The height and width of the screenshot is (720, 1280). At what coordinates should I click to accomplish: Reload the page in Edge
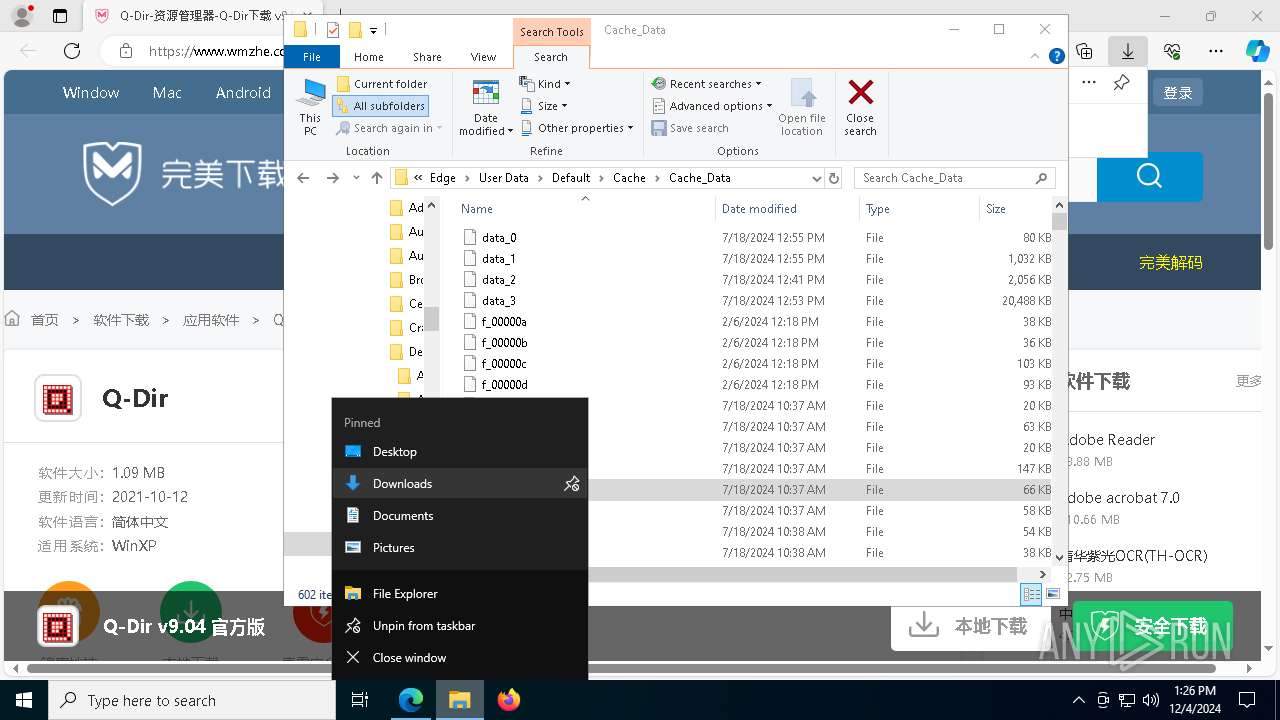pos(72,51)
